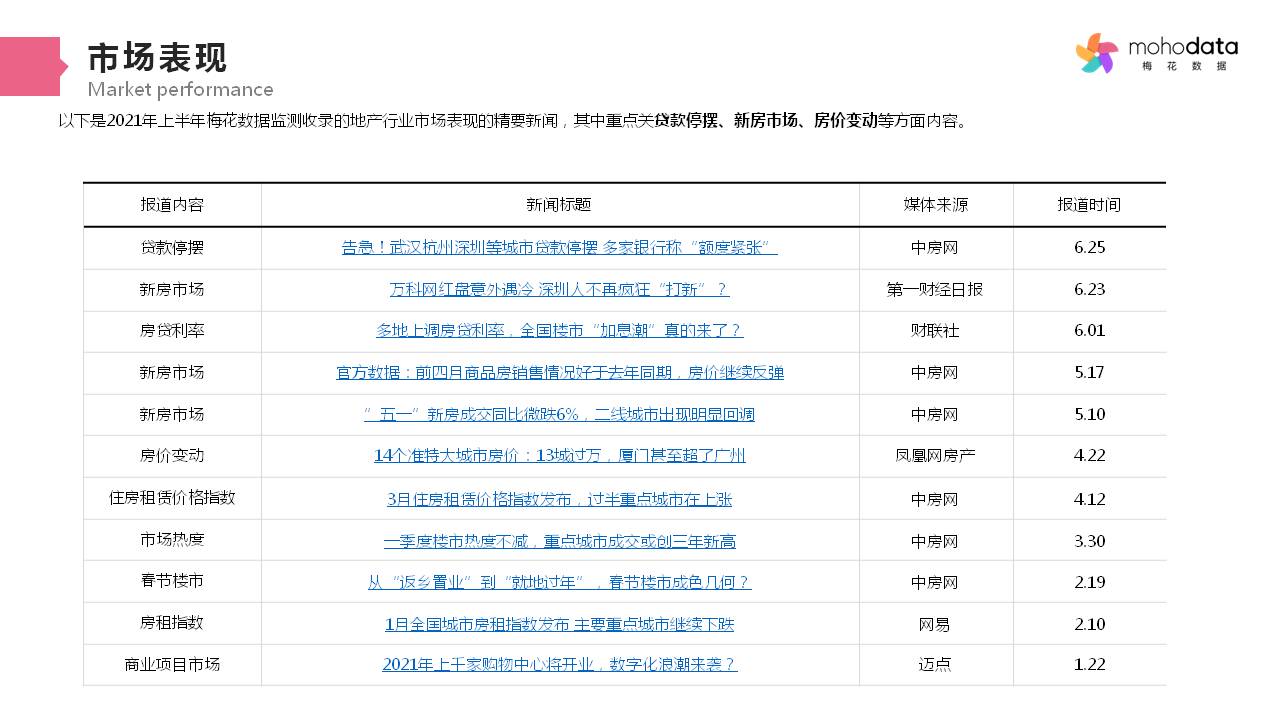Click the mohodata pinwheel logo icon

[x=1096, y=53]
